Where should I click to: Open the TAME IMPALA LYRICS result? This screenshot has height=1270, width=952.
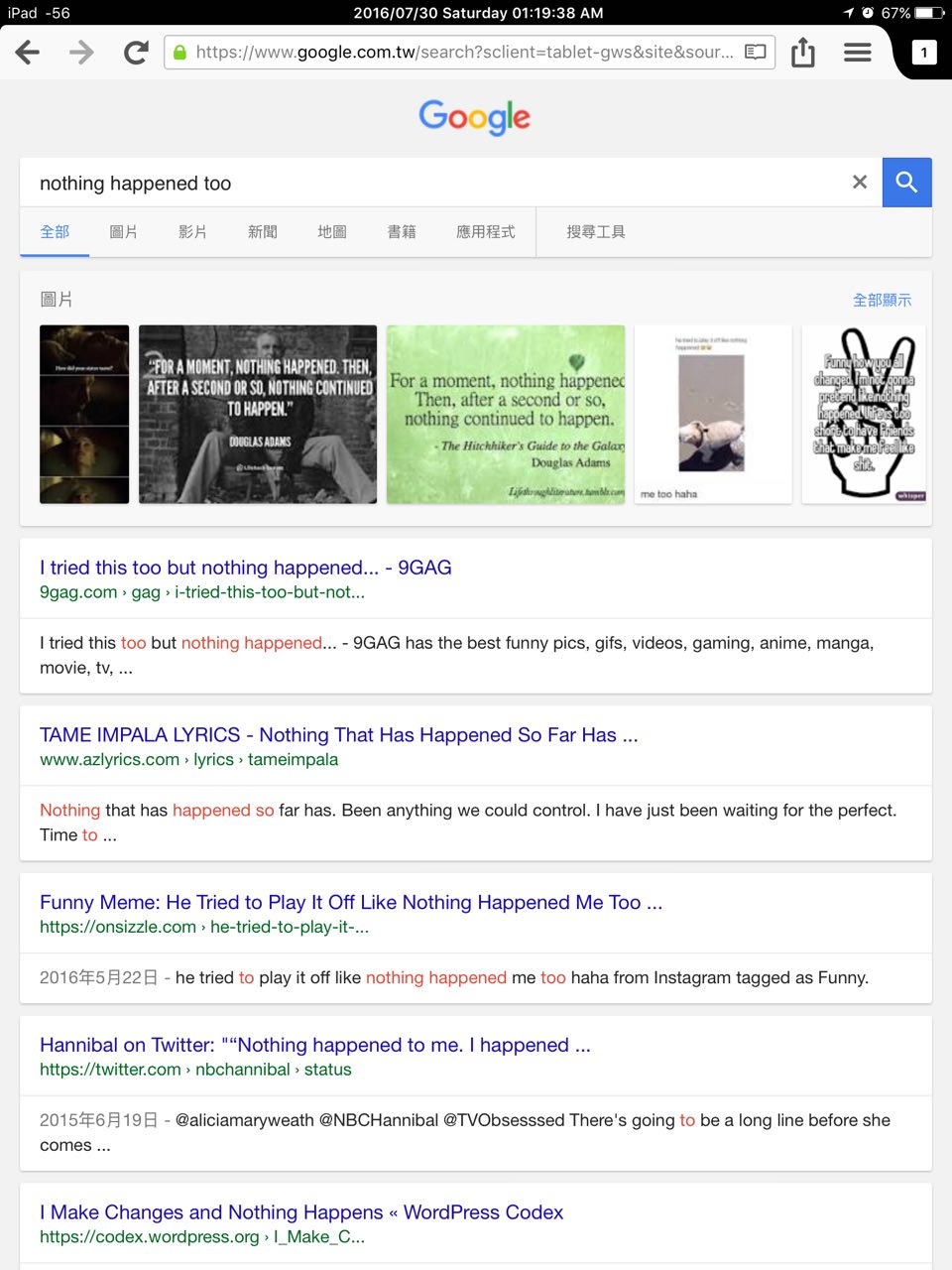coord(339,735)
